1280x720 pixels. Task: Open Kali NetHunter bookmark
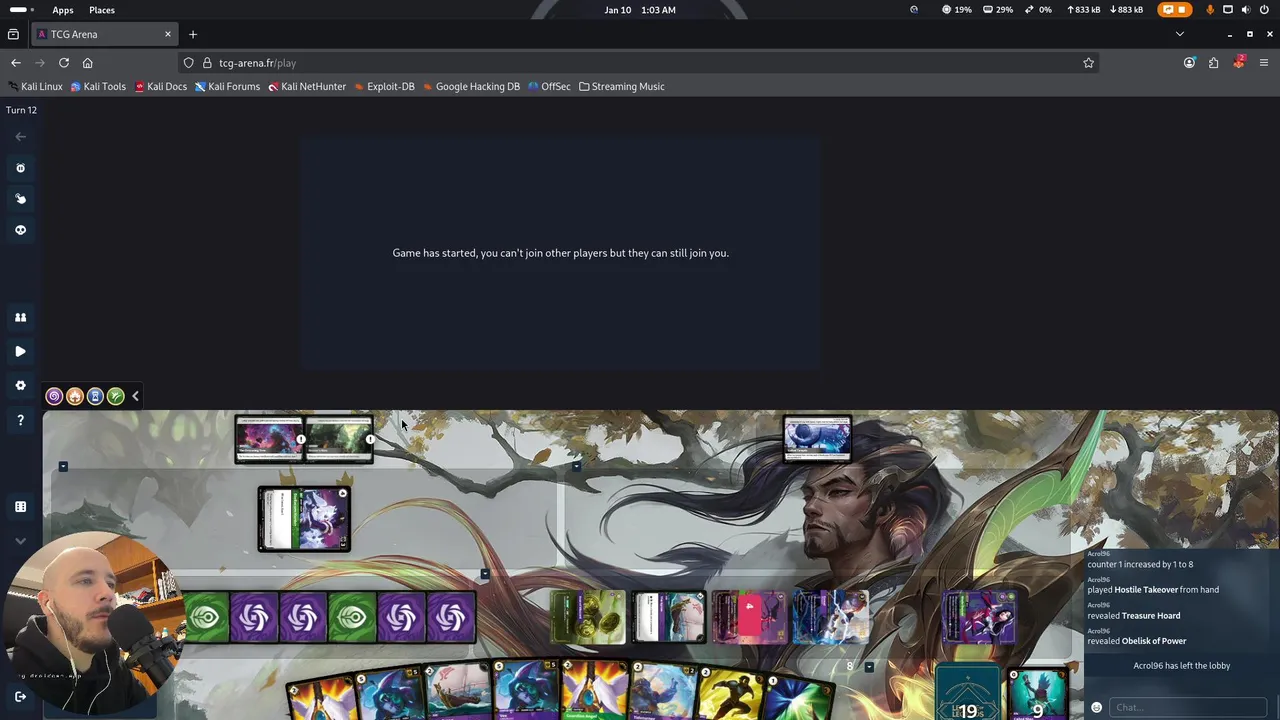[x=307, y=86]
